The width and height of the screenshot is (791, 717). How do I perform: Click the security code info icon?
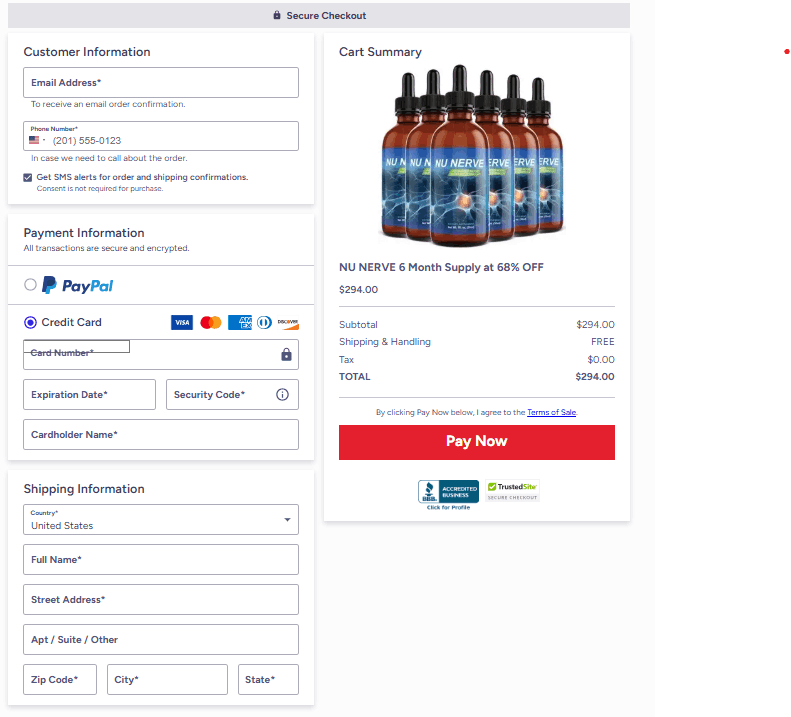click(x=282, y=395)
